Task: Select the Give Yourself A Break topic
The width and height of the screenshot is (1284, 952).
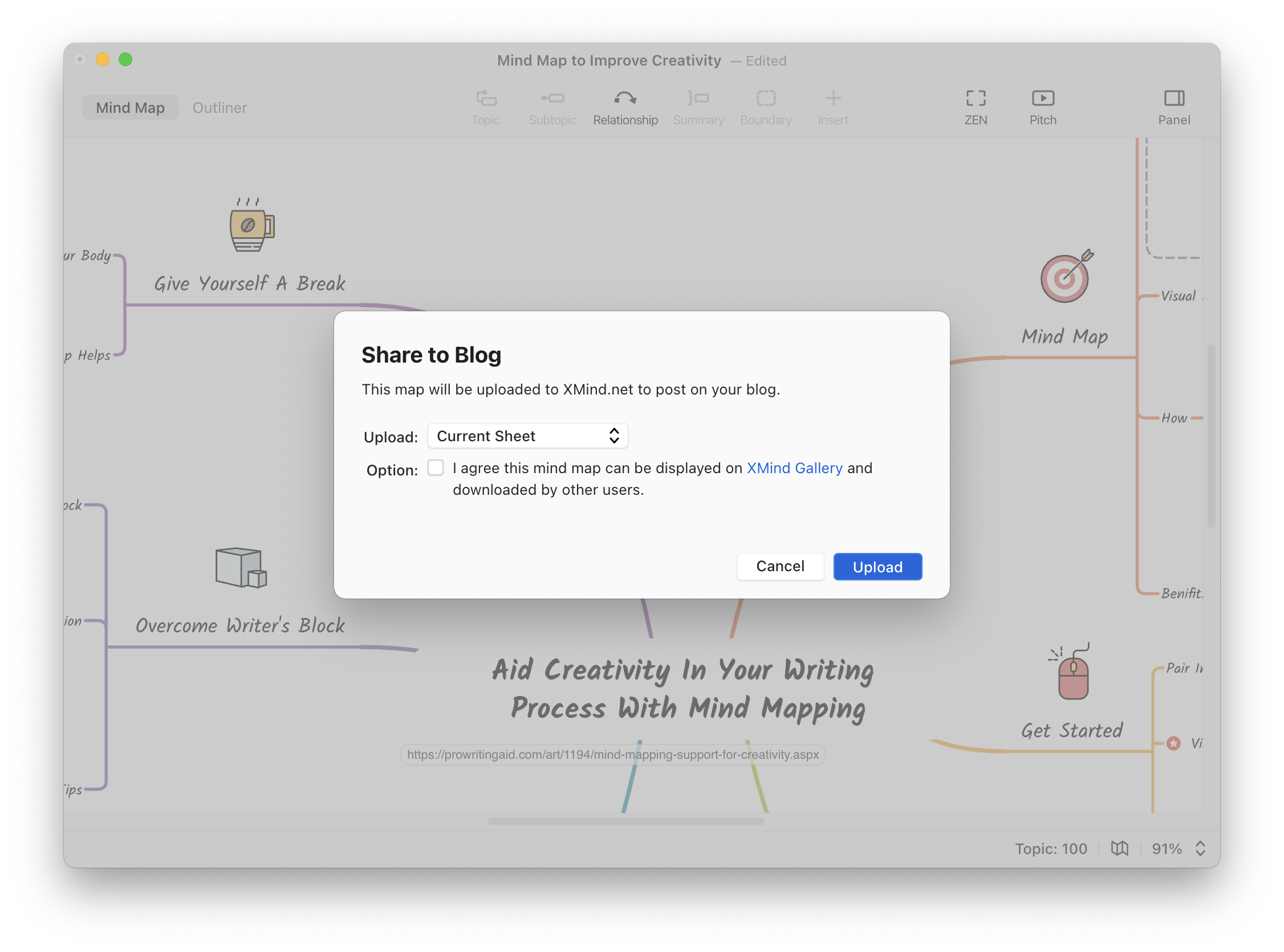Action: 250,283
